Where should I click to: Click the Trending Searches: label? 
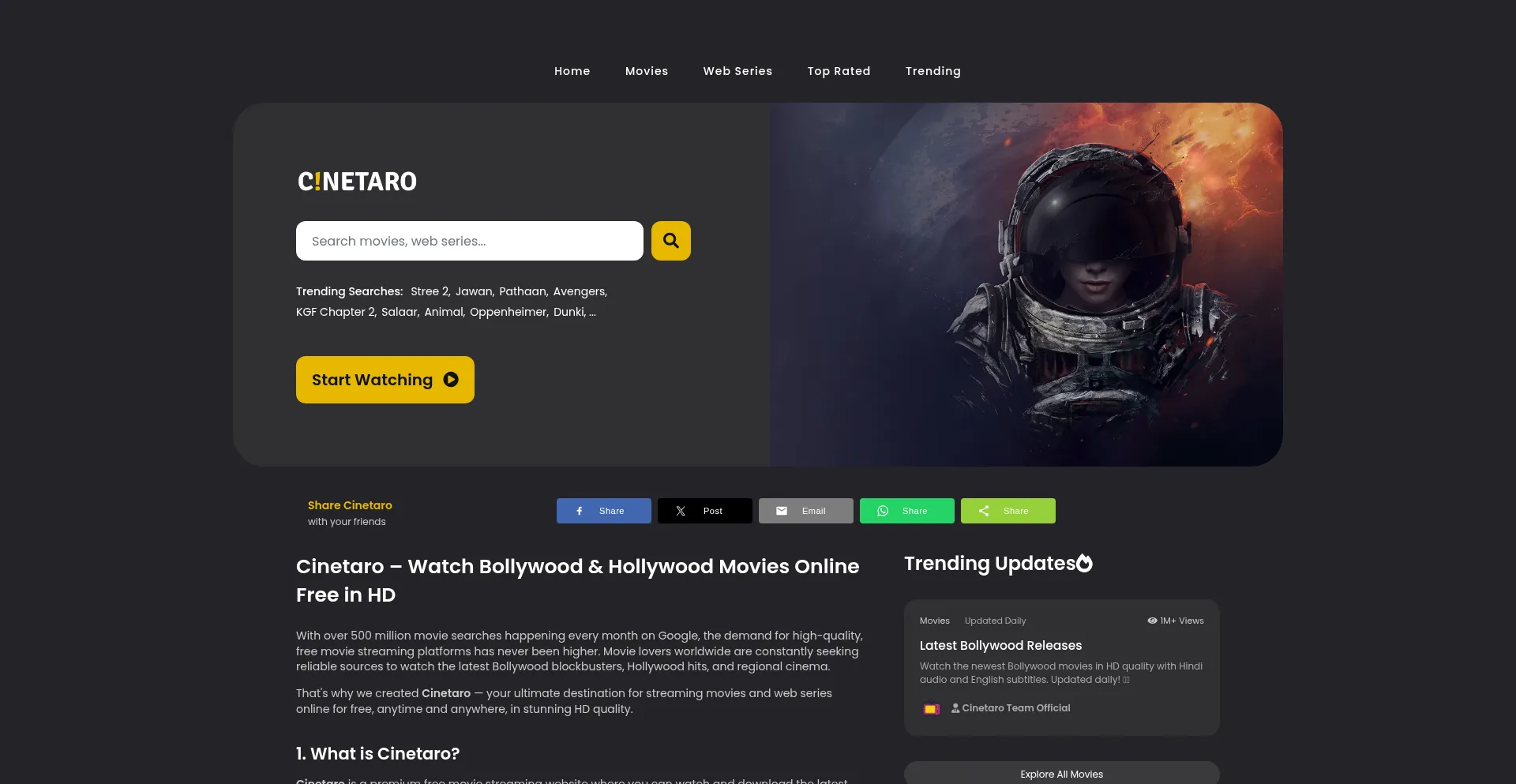[350, 291]
